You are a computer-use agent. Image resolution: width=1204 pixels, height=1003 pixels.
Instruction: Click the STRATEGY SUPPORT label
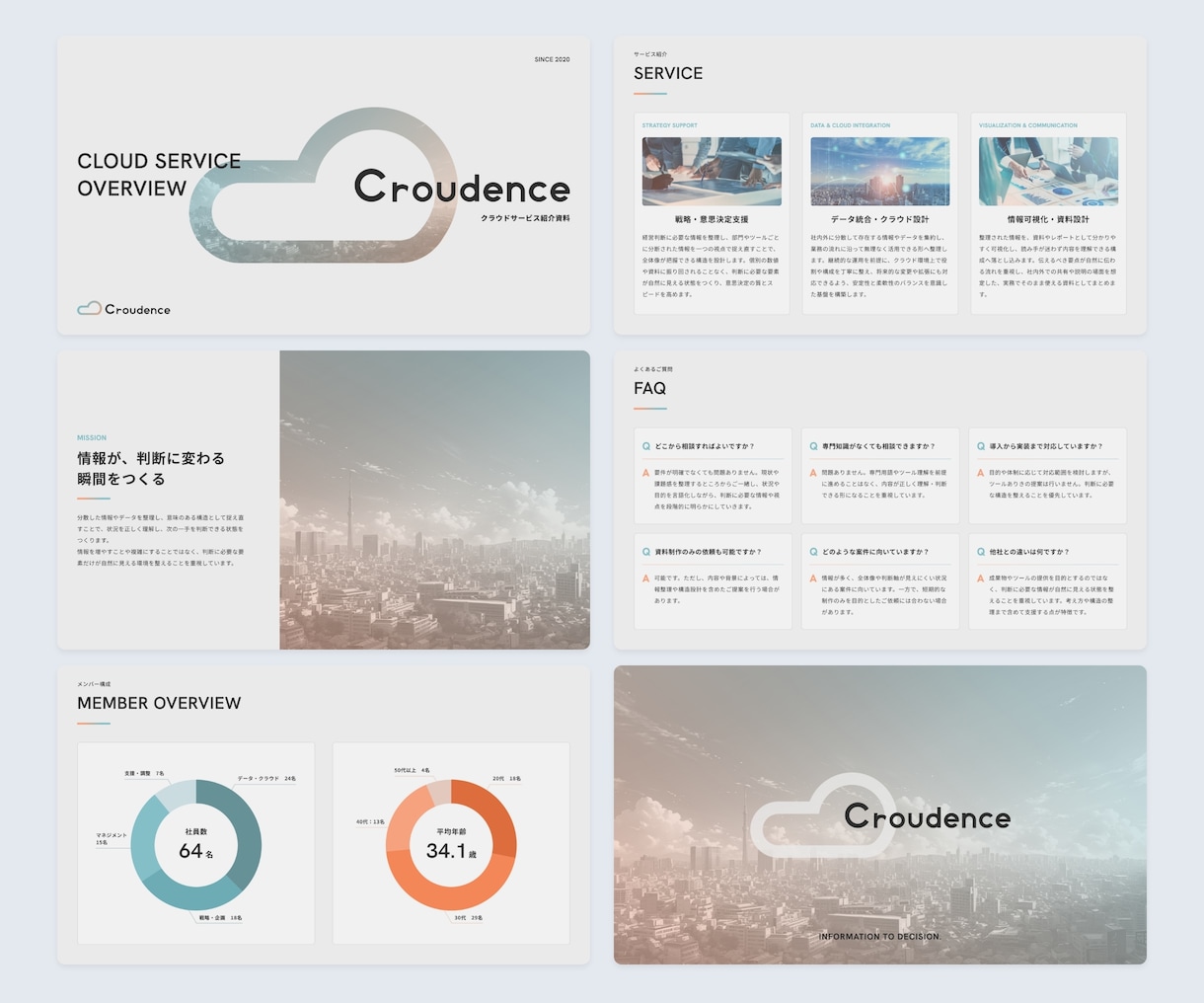click(x=670, y=125)
